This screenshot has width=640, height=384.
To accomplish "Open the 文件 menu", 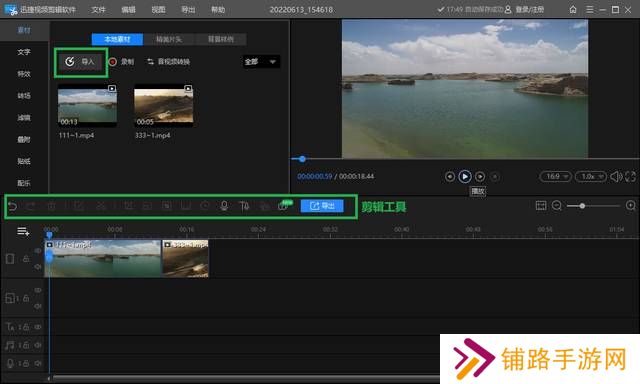I will [x=98, y=9].
